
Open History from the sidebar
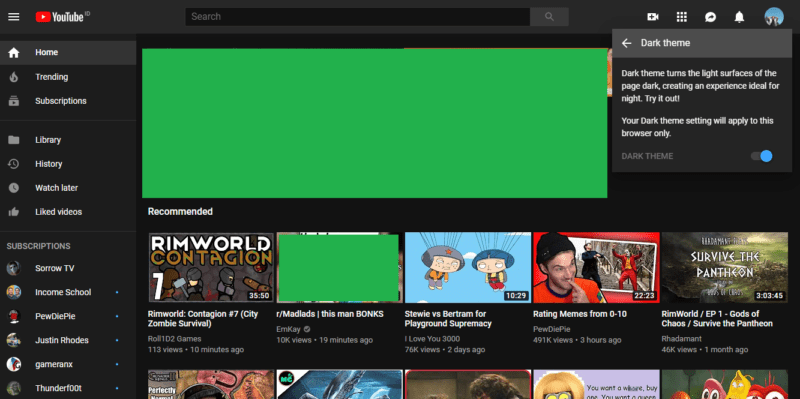coord(68,164)
